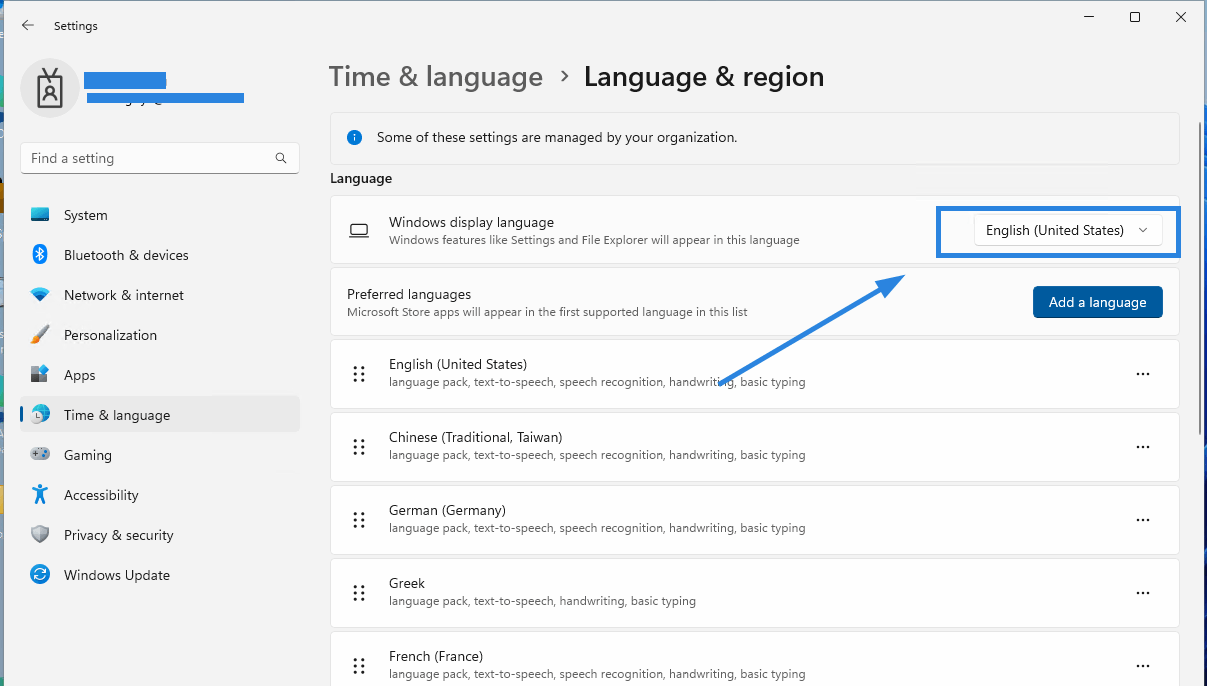Click the vertical scrollbar on right
The width and height of the screenshot is (1207, 686).
pyautogui.click(x=1200, y=278)
